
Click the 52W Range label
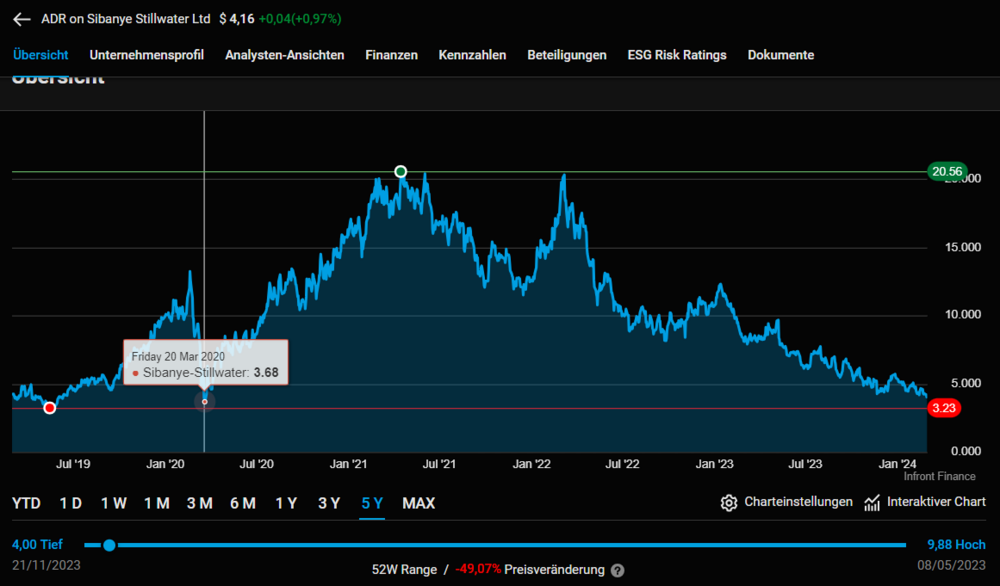coord(404,569)
